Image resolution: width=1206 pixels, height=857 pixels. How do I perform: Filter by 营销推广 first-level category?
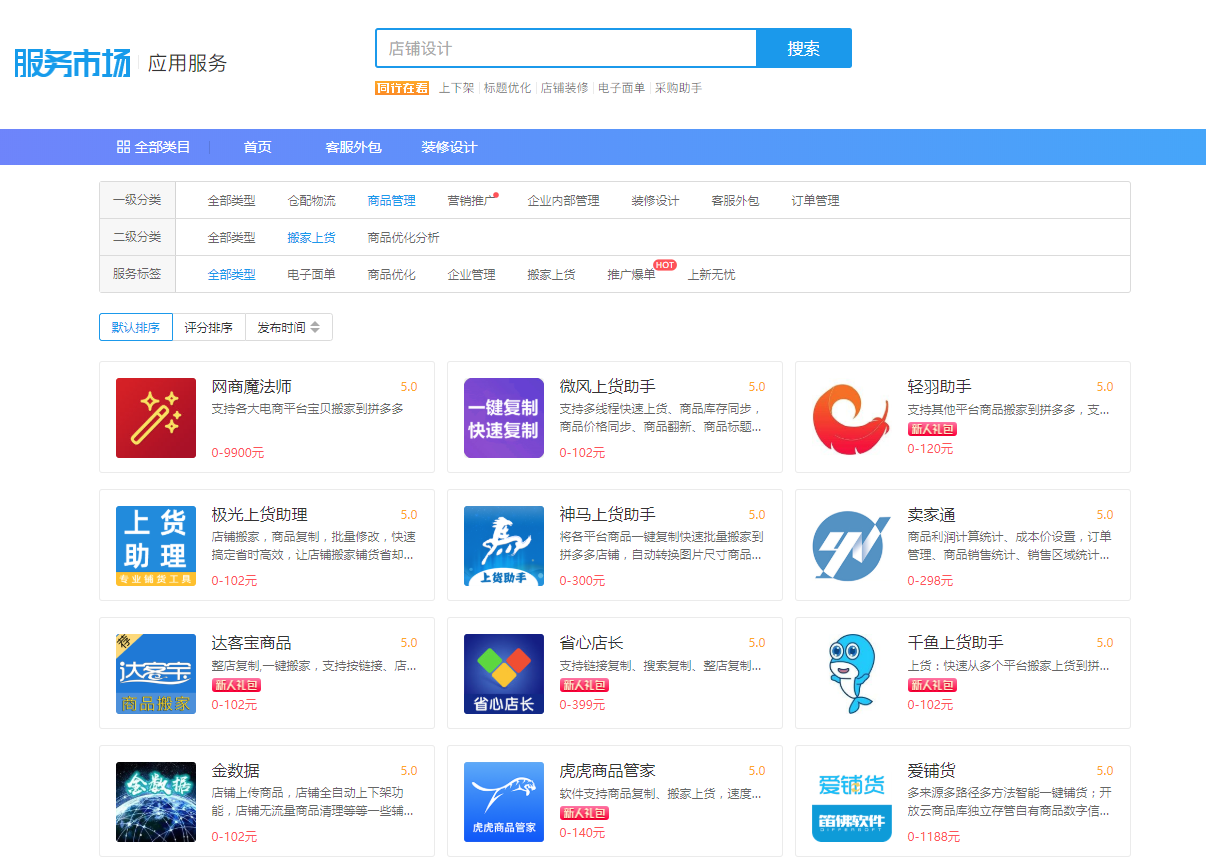[x=471, y=201]
